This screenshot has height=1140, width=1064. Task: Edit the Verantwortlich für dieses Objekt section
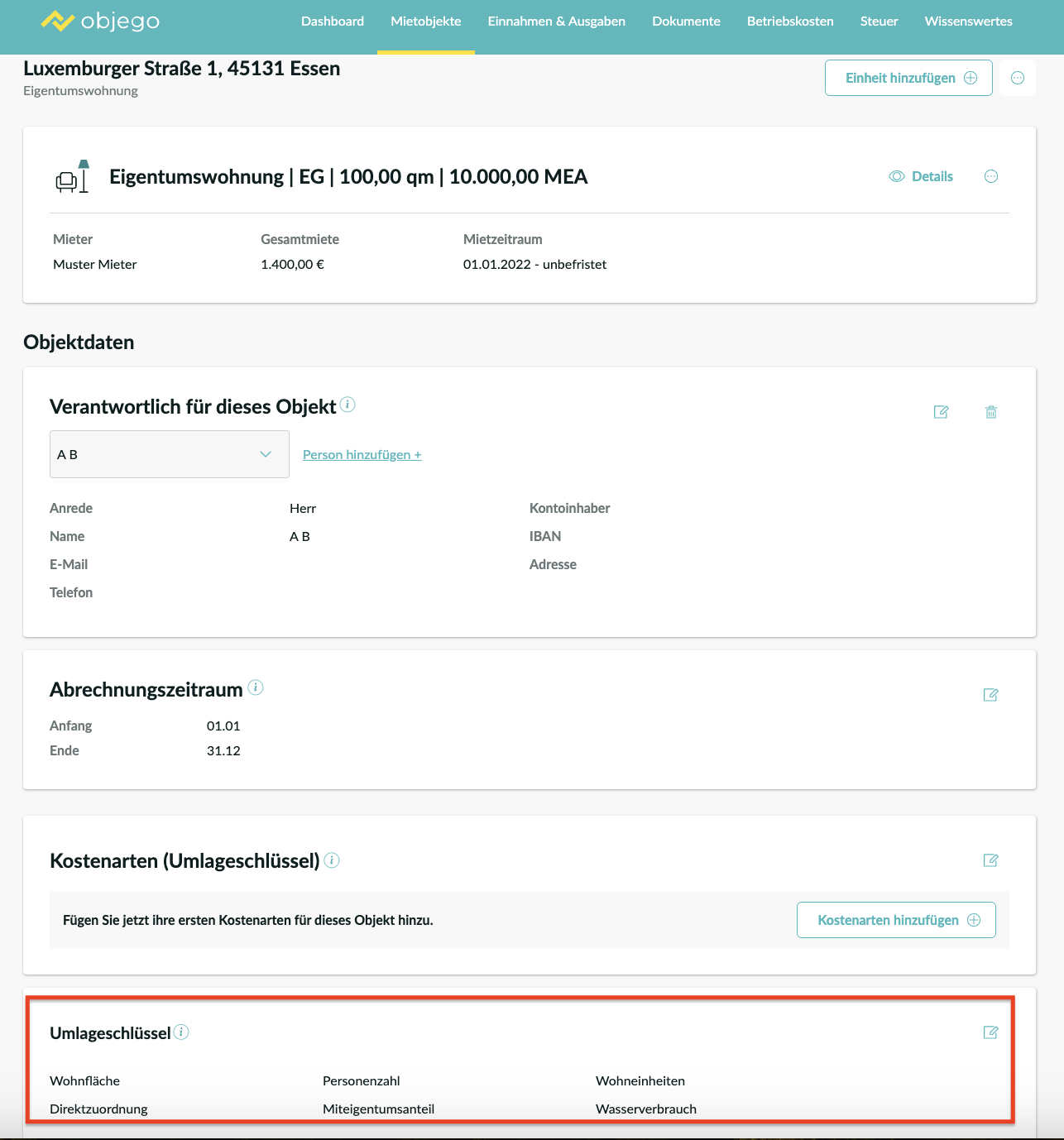tap(941, 412)
